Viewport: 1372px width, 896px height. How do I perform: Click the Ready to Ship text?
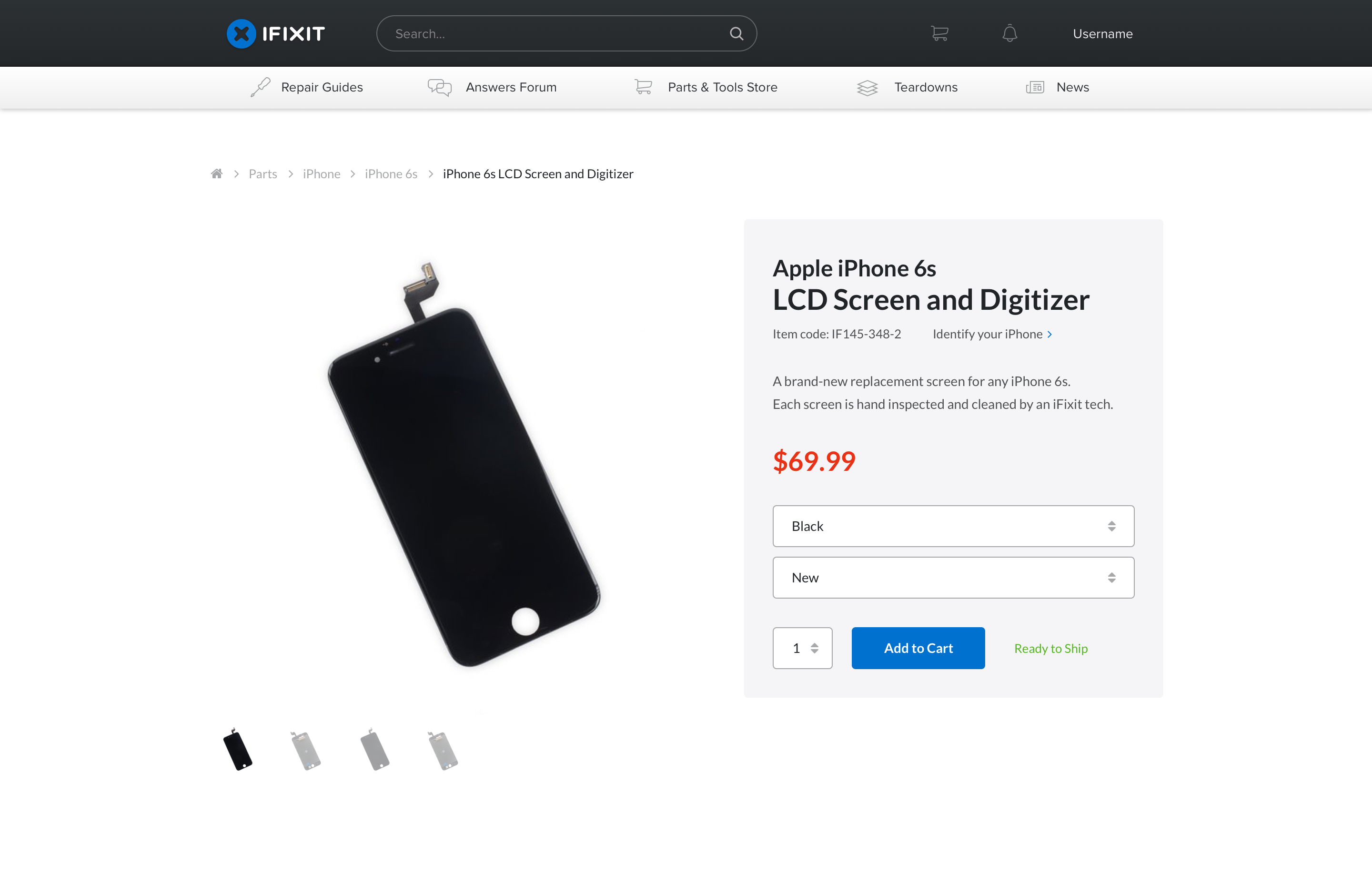[x=1050, y=648]
